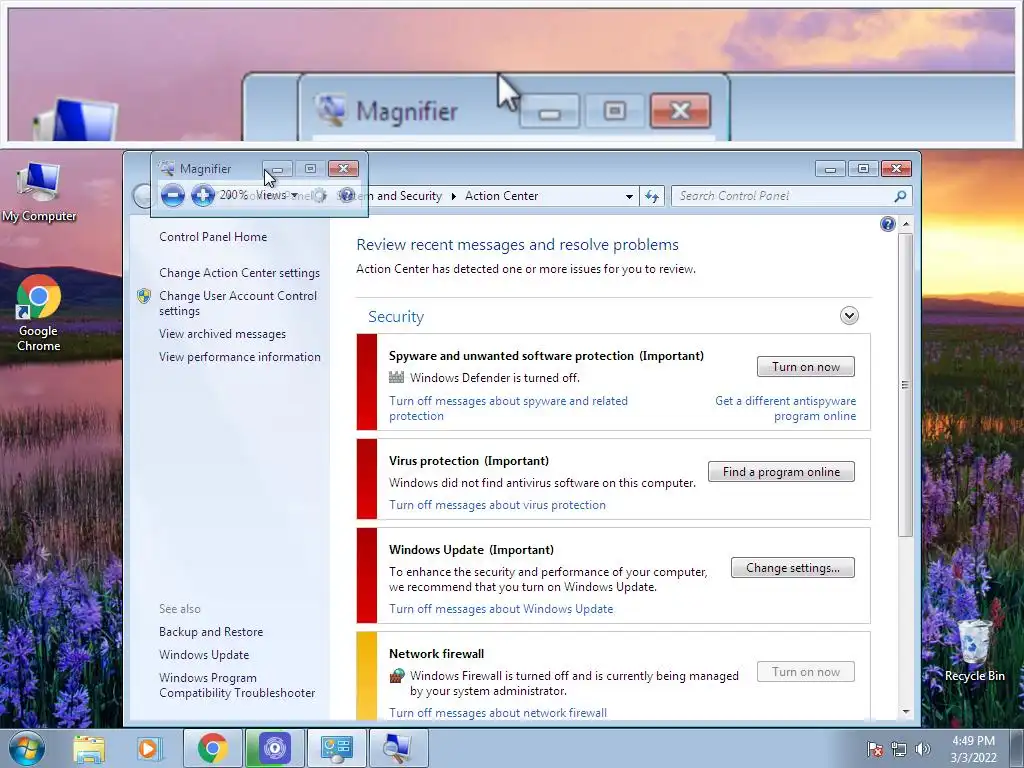Open Chrome from the taskbar
The width and height of the screenshot is (1024, 768).
click(213, 748)
